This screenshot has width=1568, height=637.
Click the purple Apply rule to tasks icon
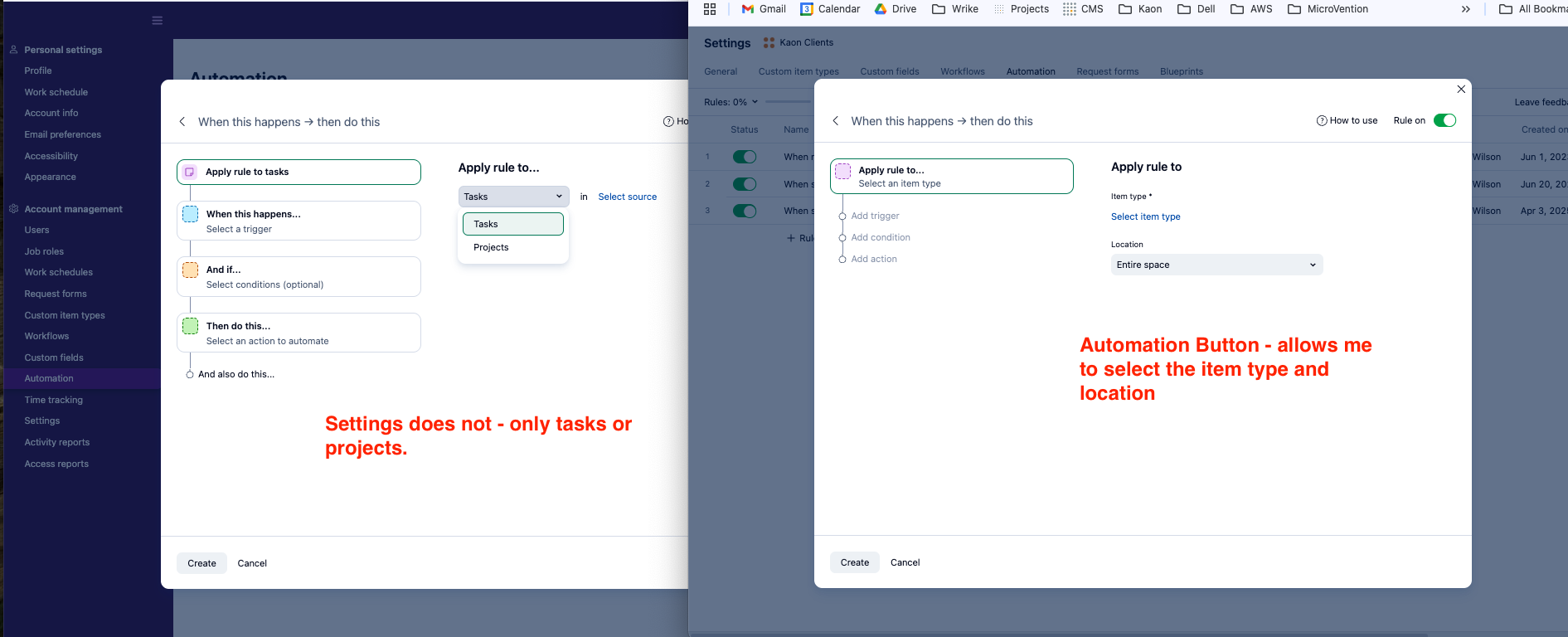point(189,172)
